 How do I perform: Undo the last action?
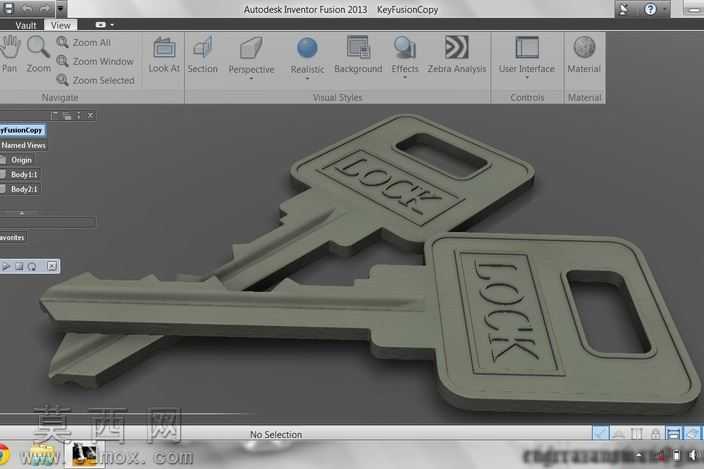pyautogui.click(x=27, y=8)
